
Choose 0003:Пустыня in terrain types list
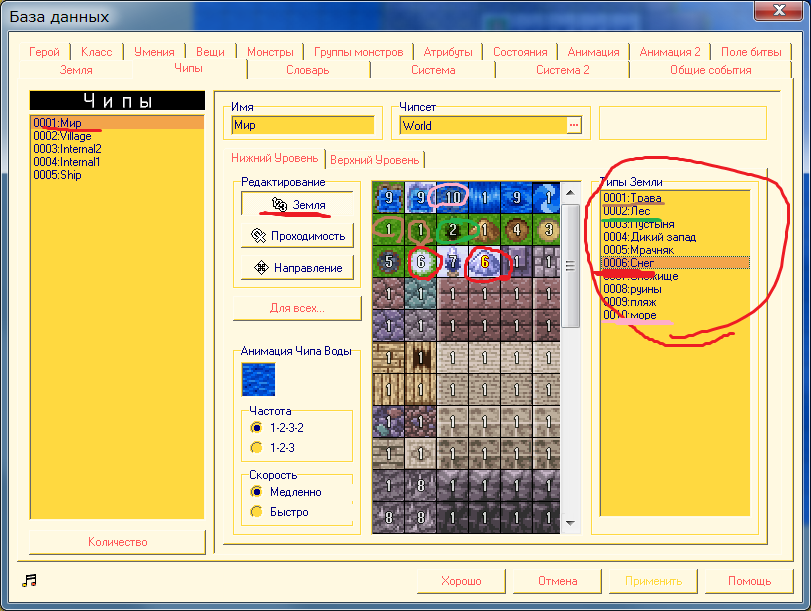(638, 224)
